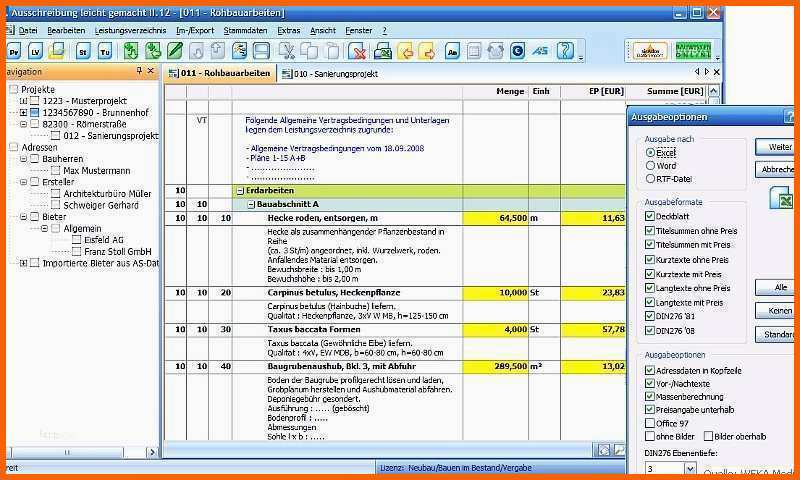Toggle Kurztexte mit Preis checkbox
Viewport: 800px width, 480px height.
(649, 274)
